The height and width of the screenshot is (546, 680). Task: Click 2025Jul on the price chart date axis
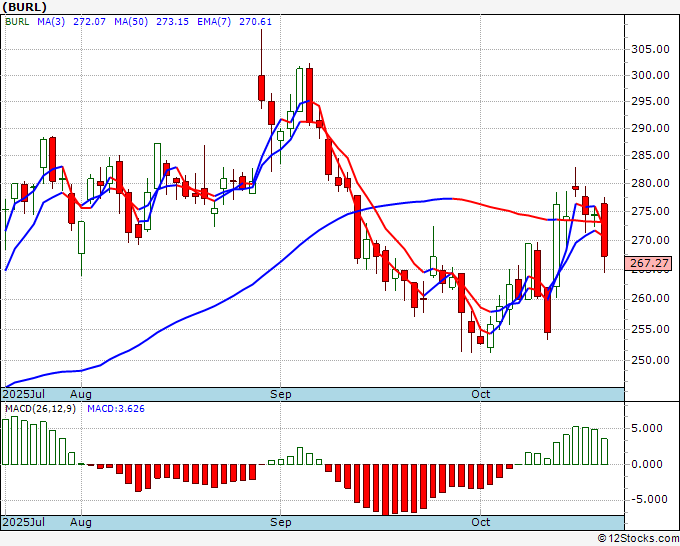tap(23, 395)
